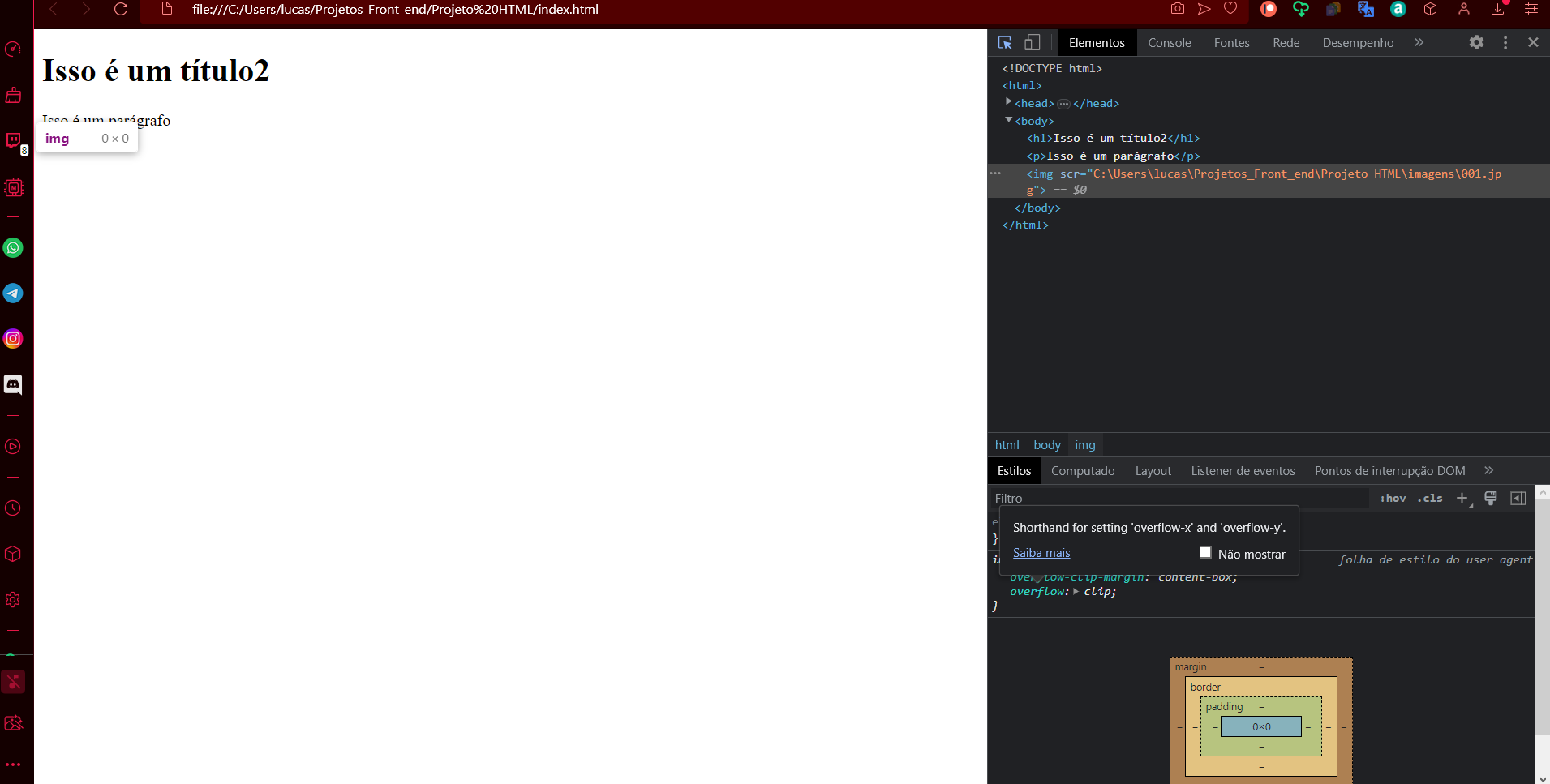
Task: Click the Filtro styles filter field
Action: (x=1179, y=499)
